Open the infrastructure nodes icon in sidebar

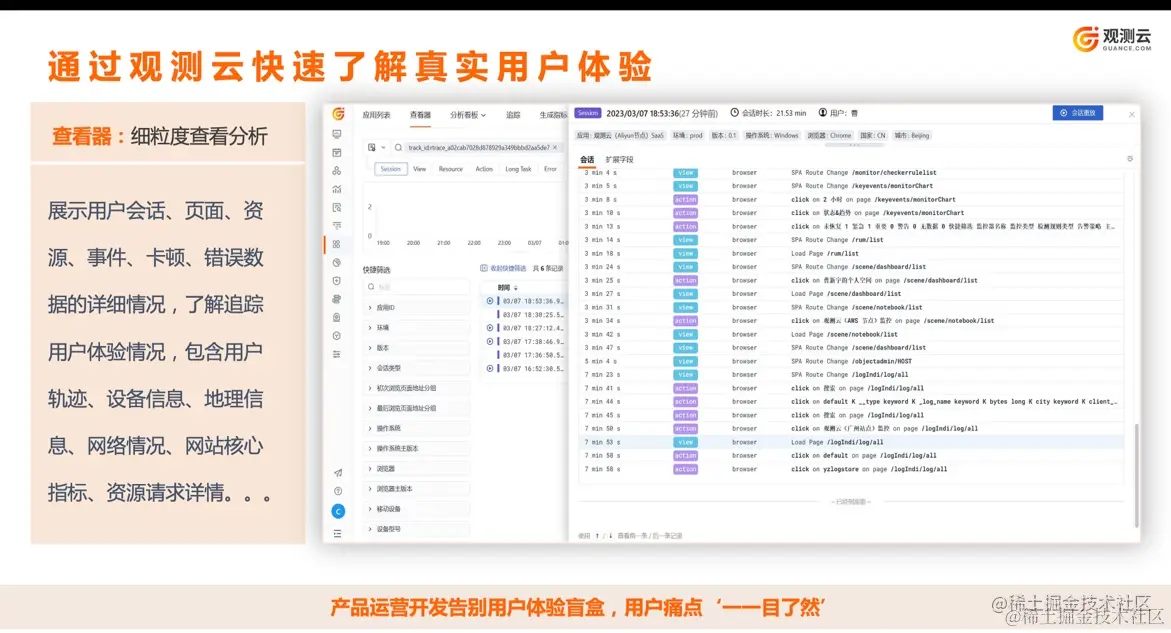(337, 171)
